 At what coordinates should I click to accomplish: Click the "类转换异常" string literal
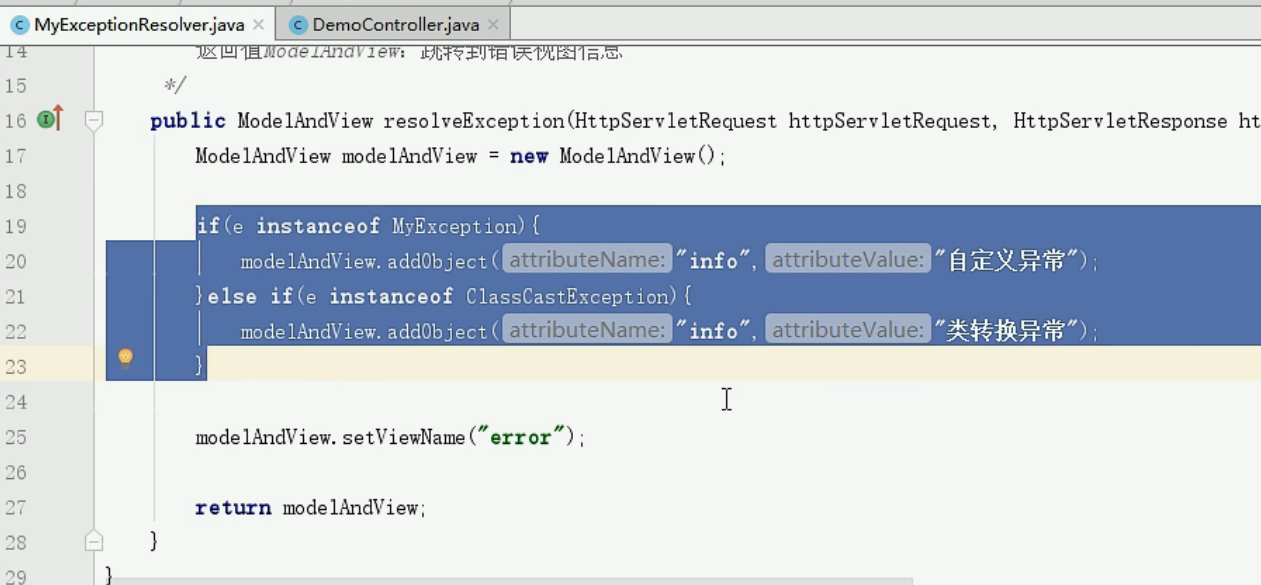[x=1005, y=331]
